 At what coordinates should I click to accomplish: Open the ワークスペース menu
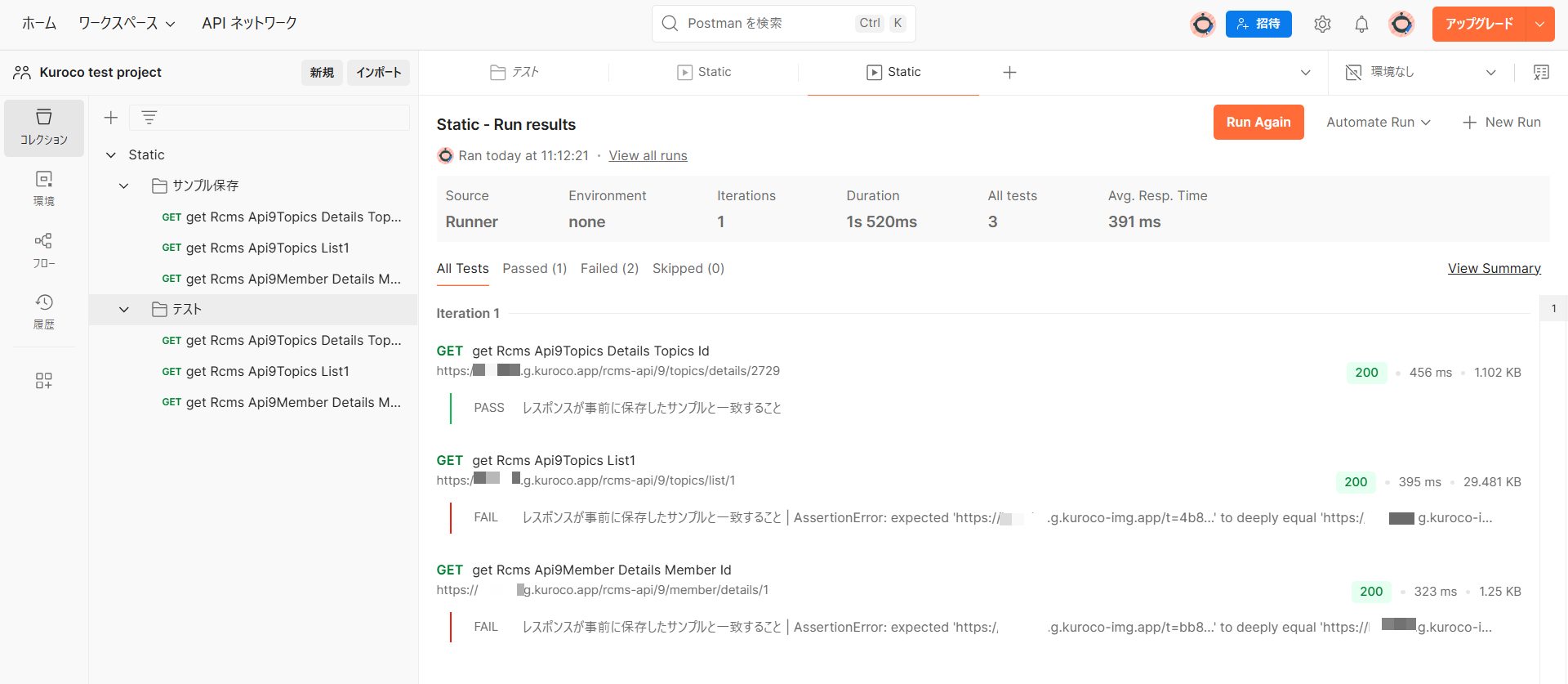pos(127,24)
